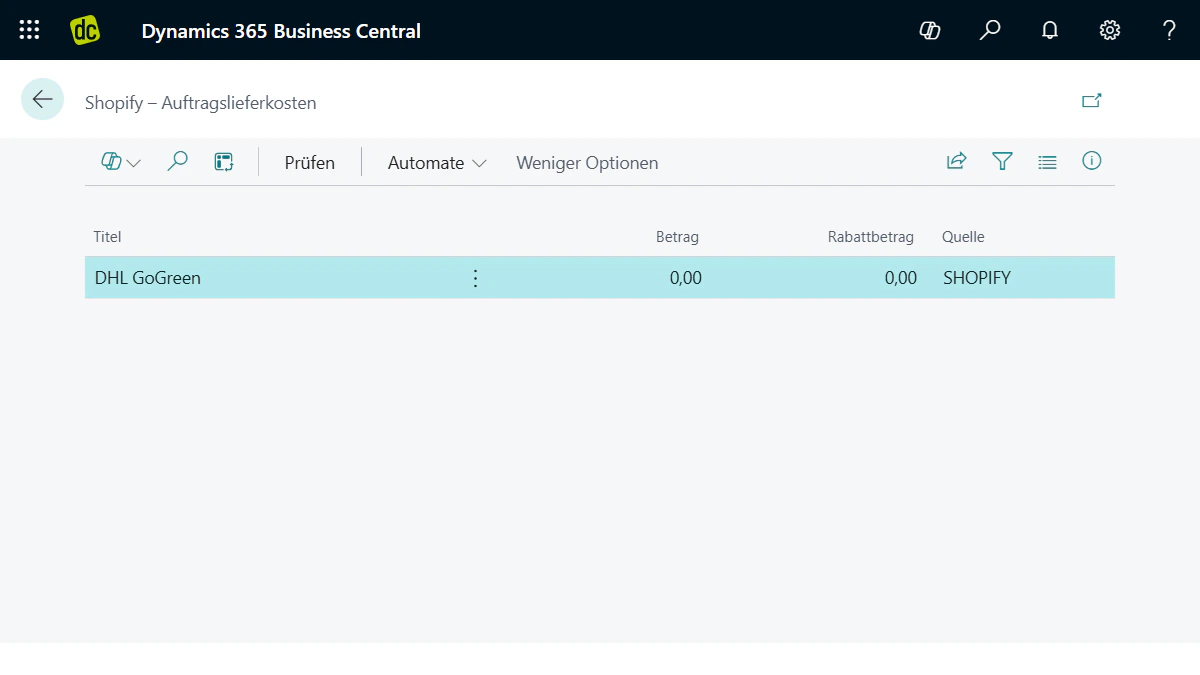This screenshot has width=1200, height=675.
Task: Search the list with the magnifier icon
Action: 178,162
